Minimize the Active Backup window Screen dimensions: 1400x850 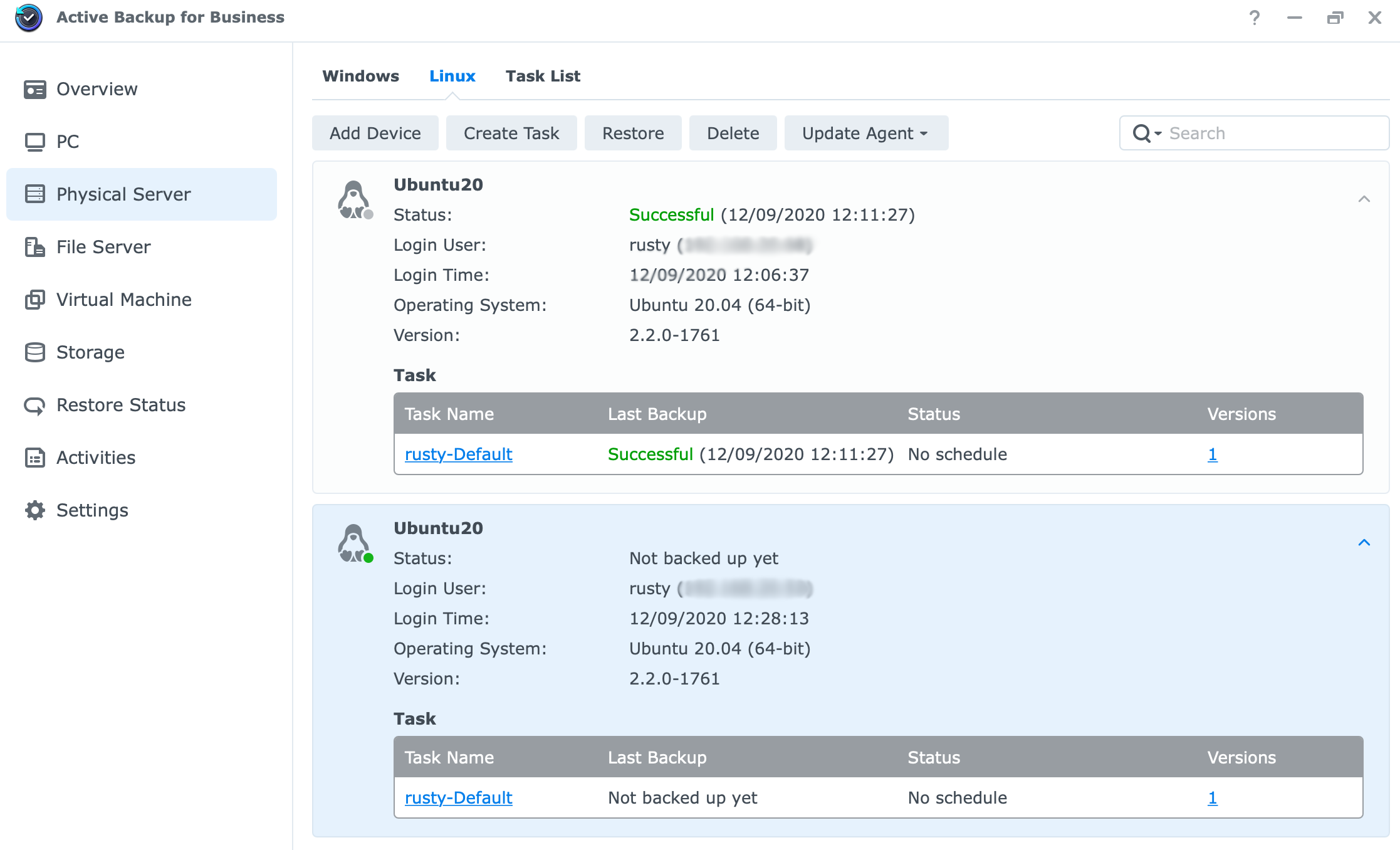click(x=1295, y=18)
